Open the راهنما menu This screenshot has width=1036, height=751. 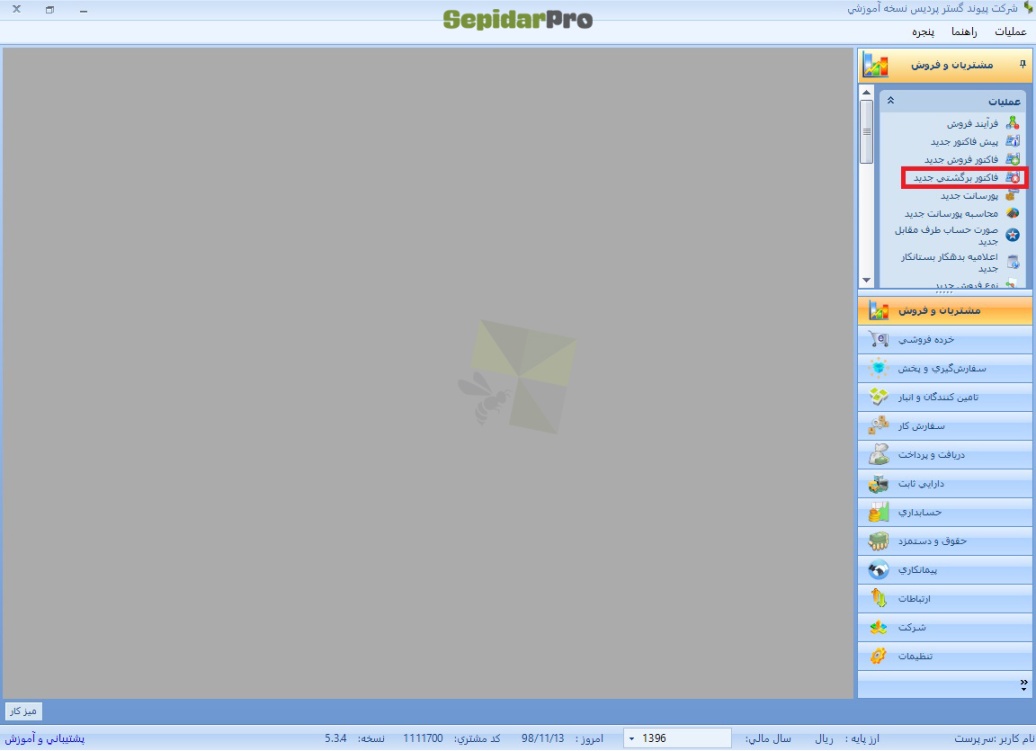pos(964,32)
